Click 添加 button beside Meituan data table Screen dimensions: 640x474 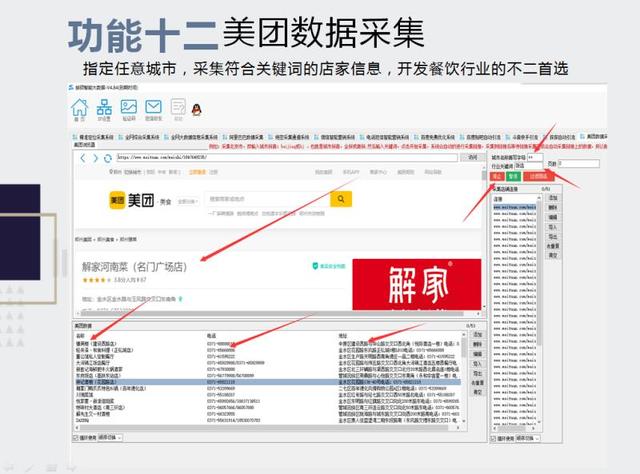pos(478,334)
